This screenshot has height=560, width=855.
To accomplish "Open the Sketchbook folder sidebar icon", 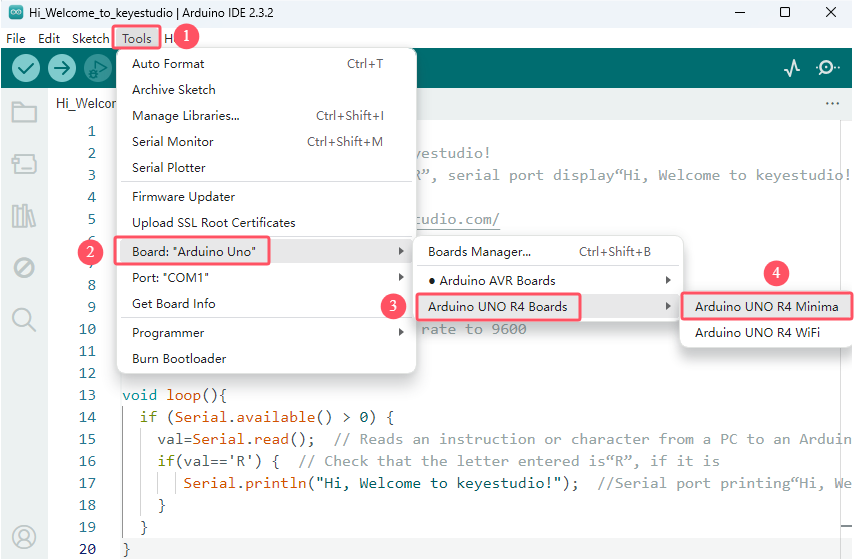I will pyautogui.click(x=24, y=112).
